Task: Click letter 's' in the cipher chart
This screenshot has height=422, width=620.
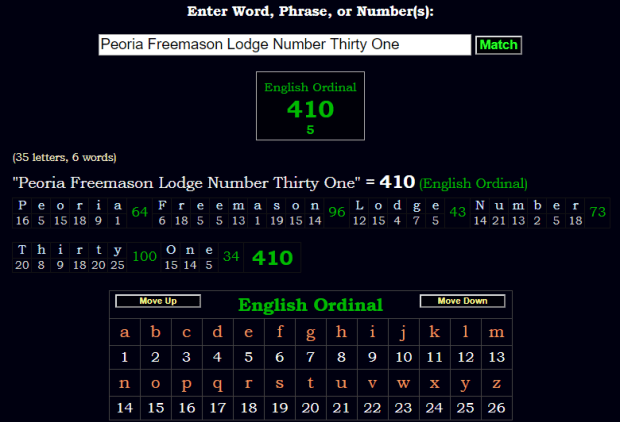Action: tap(280, 383)
